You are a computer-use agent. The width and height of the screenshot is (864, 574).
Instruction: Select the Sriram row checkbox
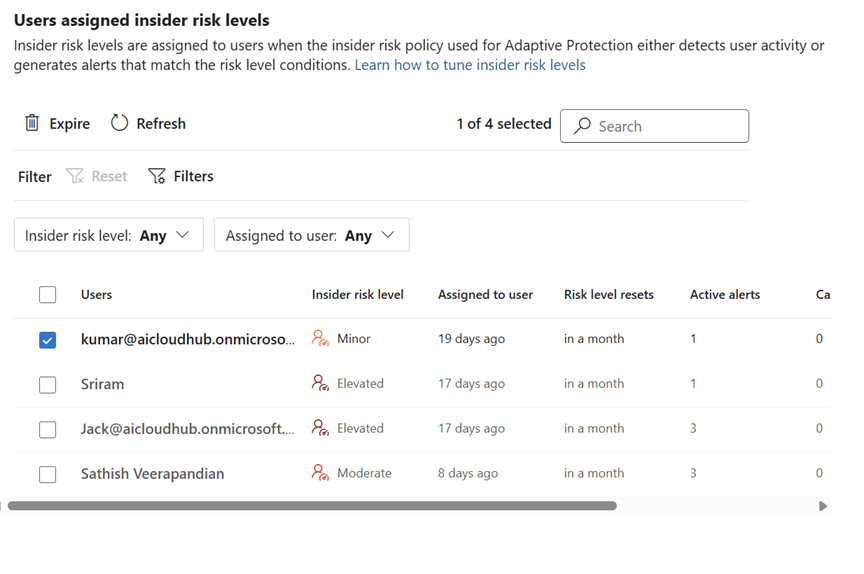tap(47, 385)
